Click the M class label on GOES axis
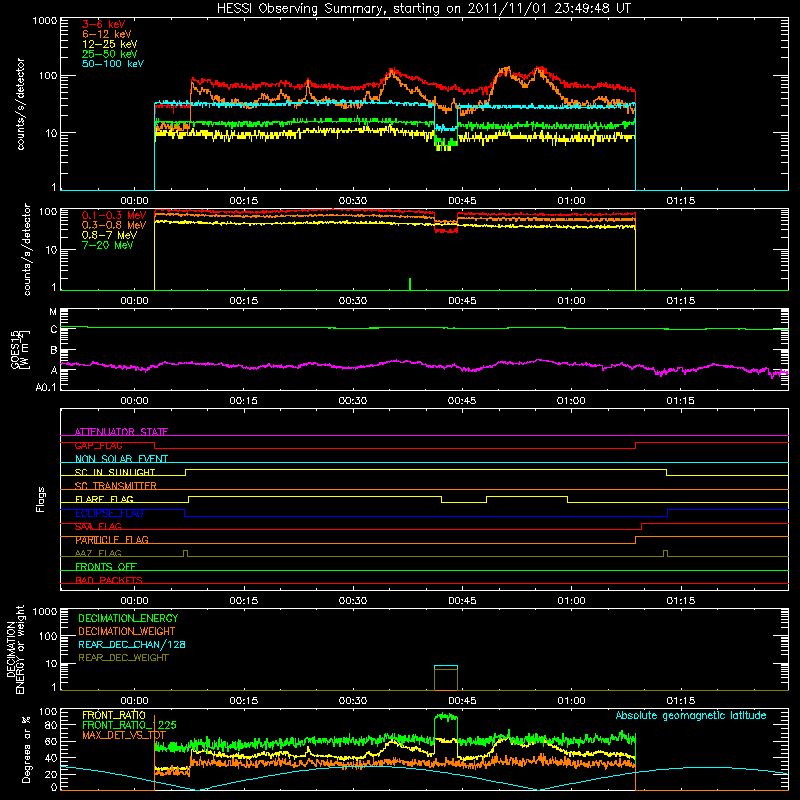 click(53, 311)
